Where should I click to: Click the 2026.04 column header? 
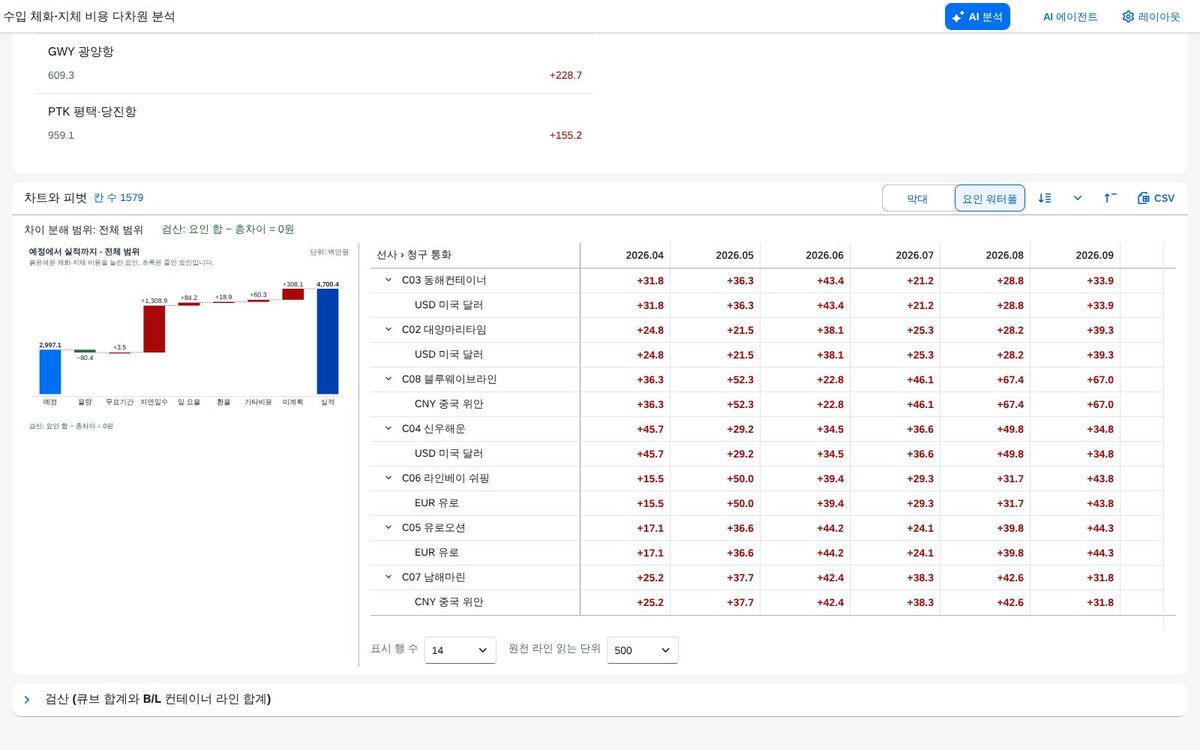(625, 255)
